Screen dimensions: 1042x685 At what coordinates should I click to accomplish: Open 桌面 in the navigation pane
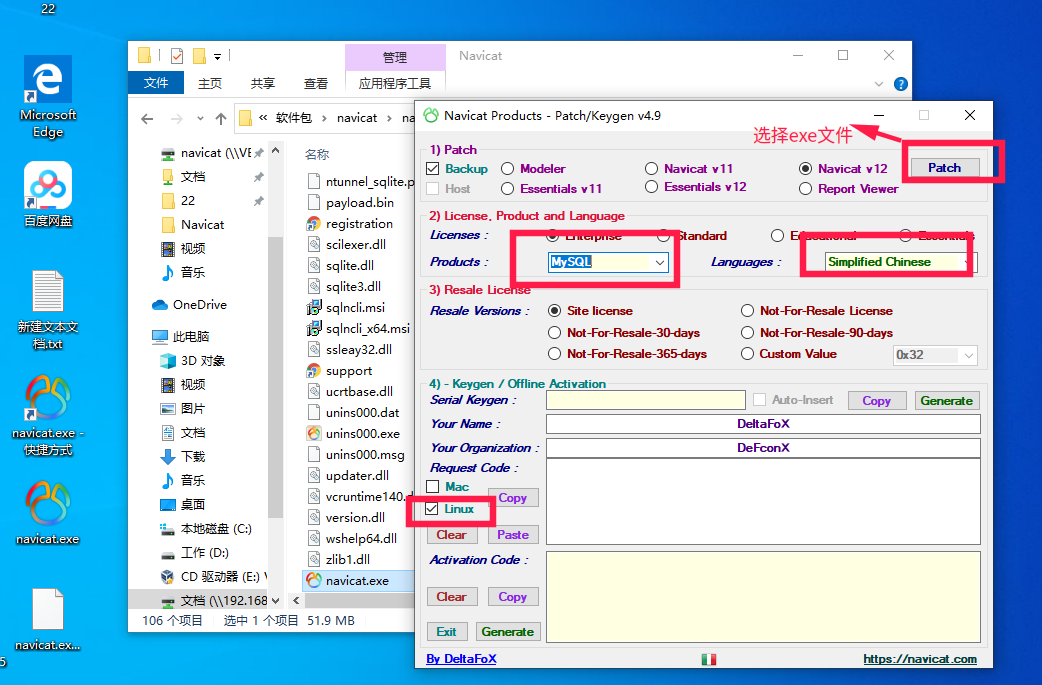pyautogui.click(x=193, y=504)
